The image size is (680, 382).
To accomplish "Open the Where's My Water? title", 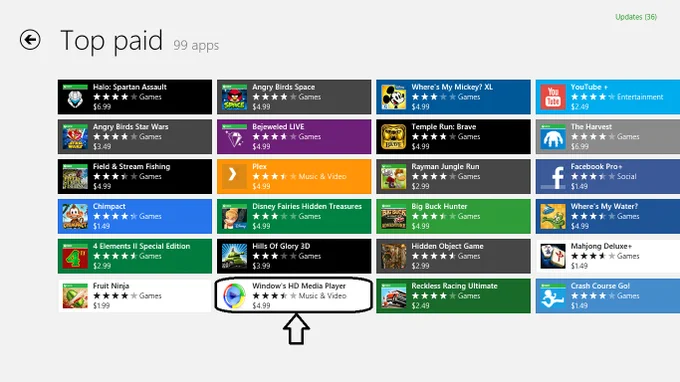I will (604, 206).
